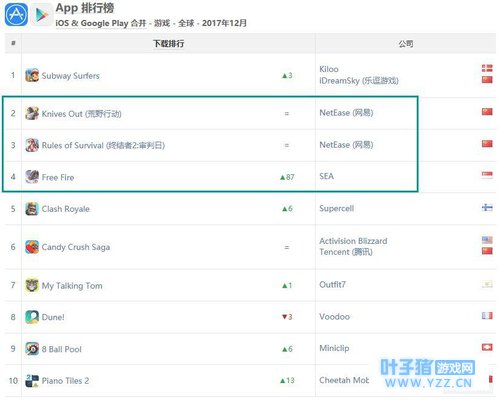This screenshot has height=400, width=499.
Task: Open the My Talking Tom app icon
Action: (x=32, y=285)
